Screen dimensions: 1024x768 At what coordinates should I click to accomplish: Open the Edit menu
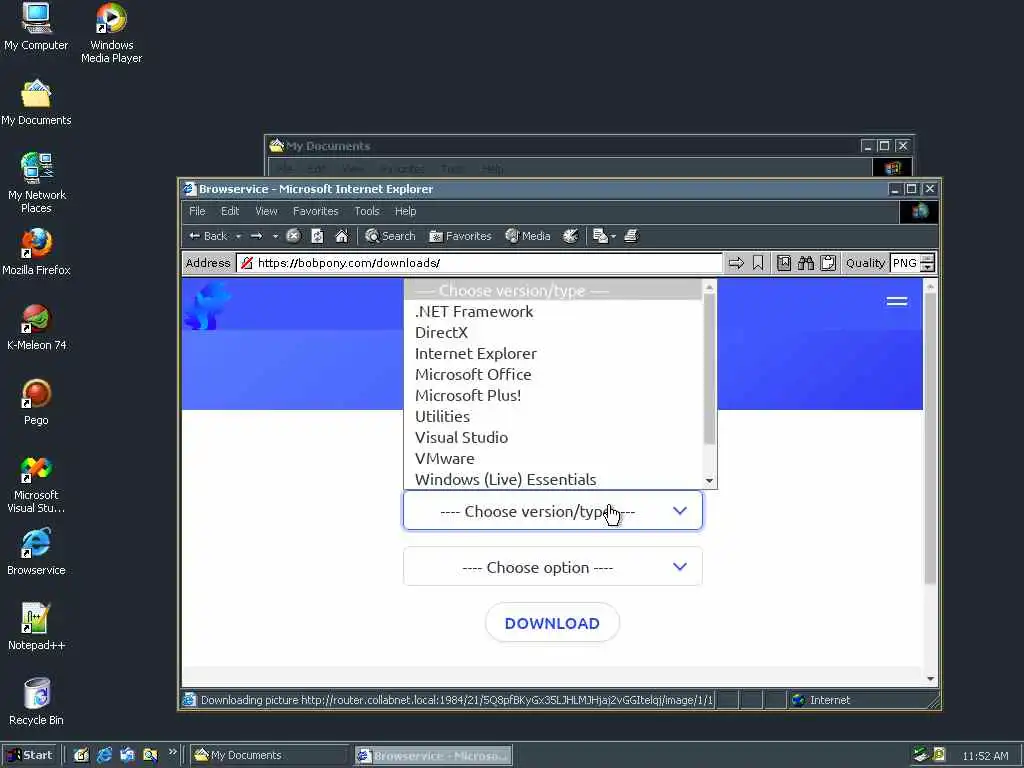(x=230, y=211)
